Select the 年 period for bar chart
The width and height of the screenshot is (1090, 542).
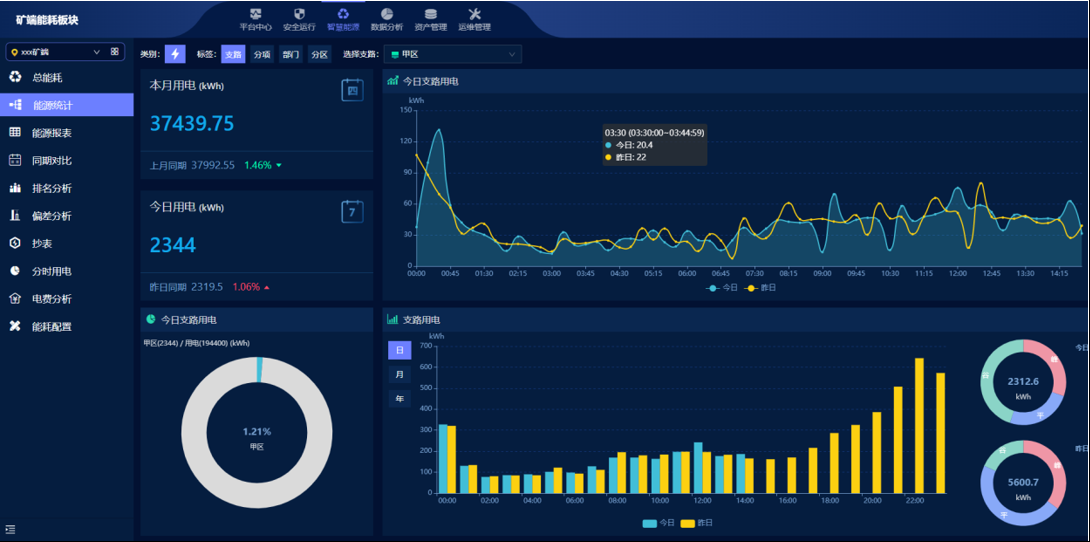[x=399, y=399]
